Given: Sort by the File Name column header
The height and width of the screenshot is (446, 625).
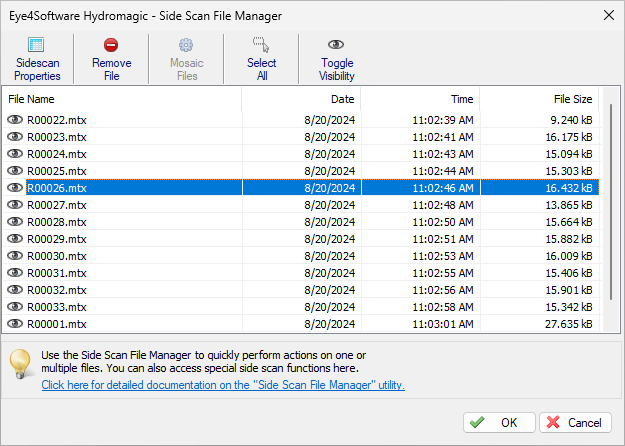Looking at the screenshot, I should [122, 99].
